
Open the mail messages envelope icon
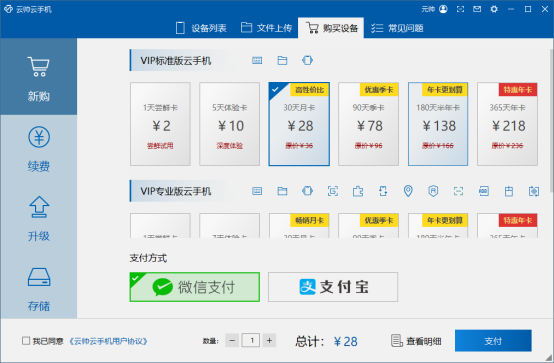click(477, 9)
